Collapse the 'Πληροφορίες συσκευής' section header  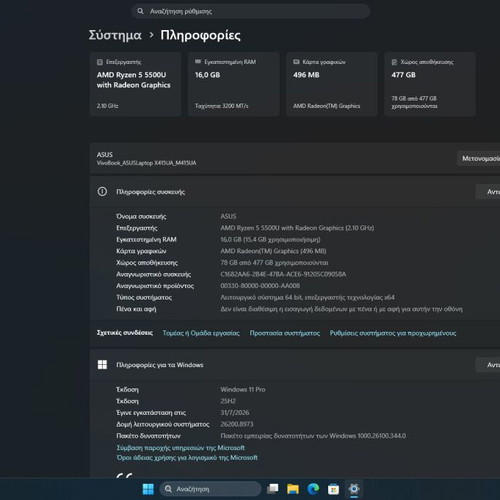[295, 192]
